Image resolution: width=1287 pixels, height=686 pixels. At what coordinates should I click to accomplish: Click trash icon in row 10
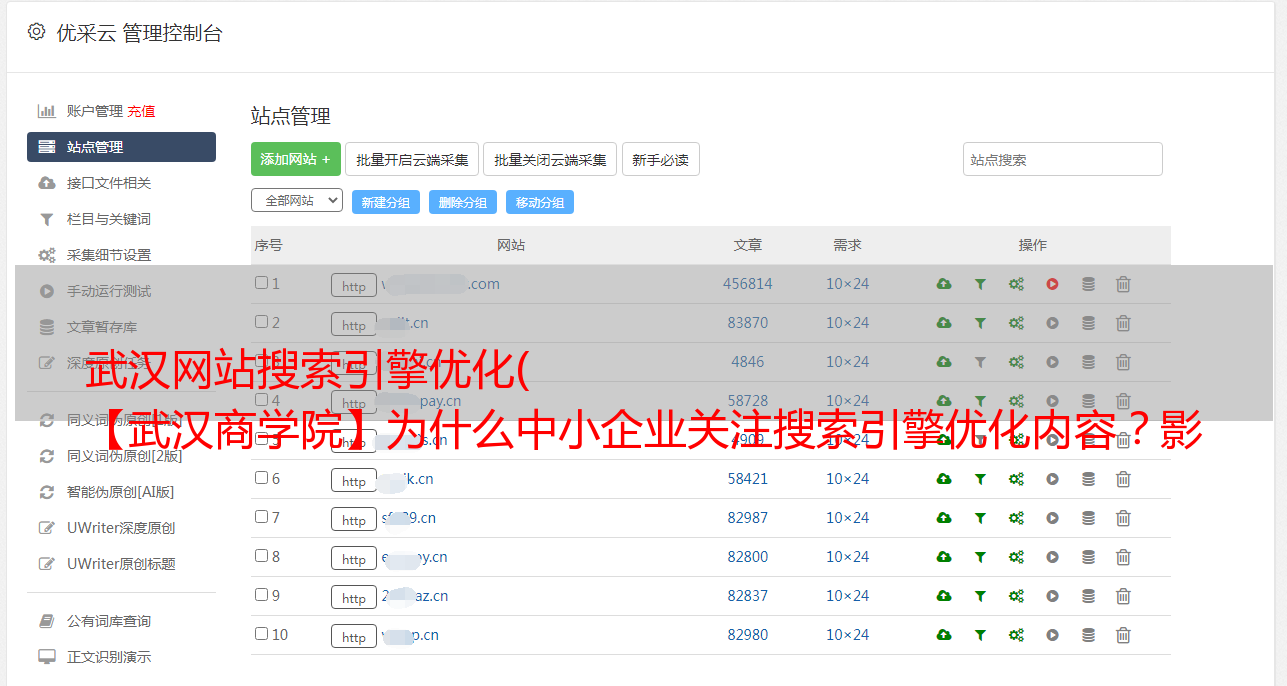click(1123, 635)
